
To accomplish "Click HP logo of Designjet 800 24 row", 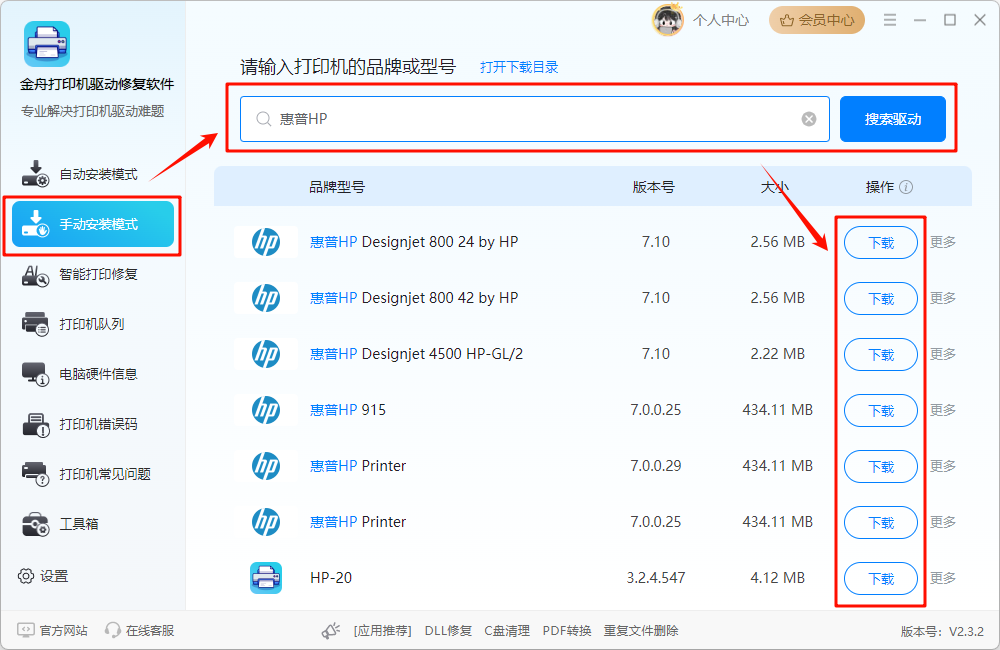I will tap(266, 242).
